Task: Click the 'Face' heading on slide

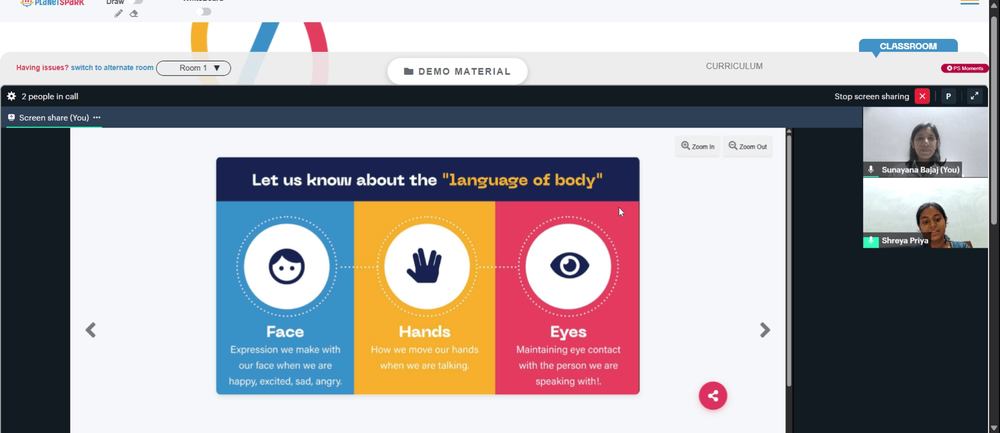Action: (285, 332)
